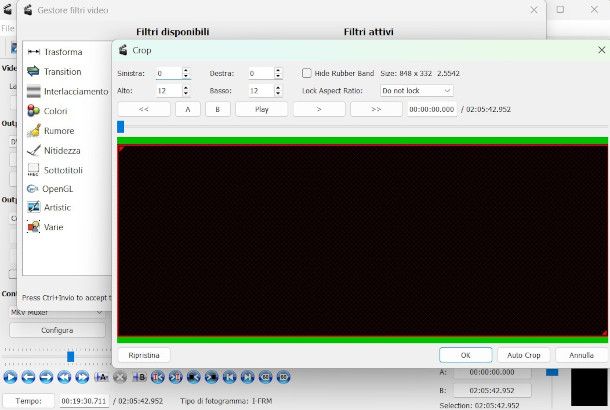Viewport: 610px width, 410px height.
Task: Increase the Alto crop value
Action: coord(186,88)
